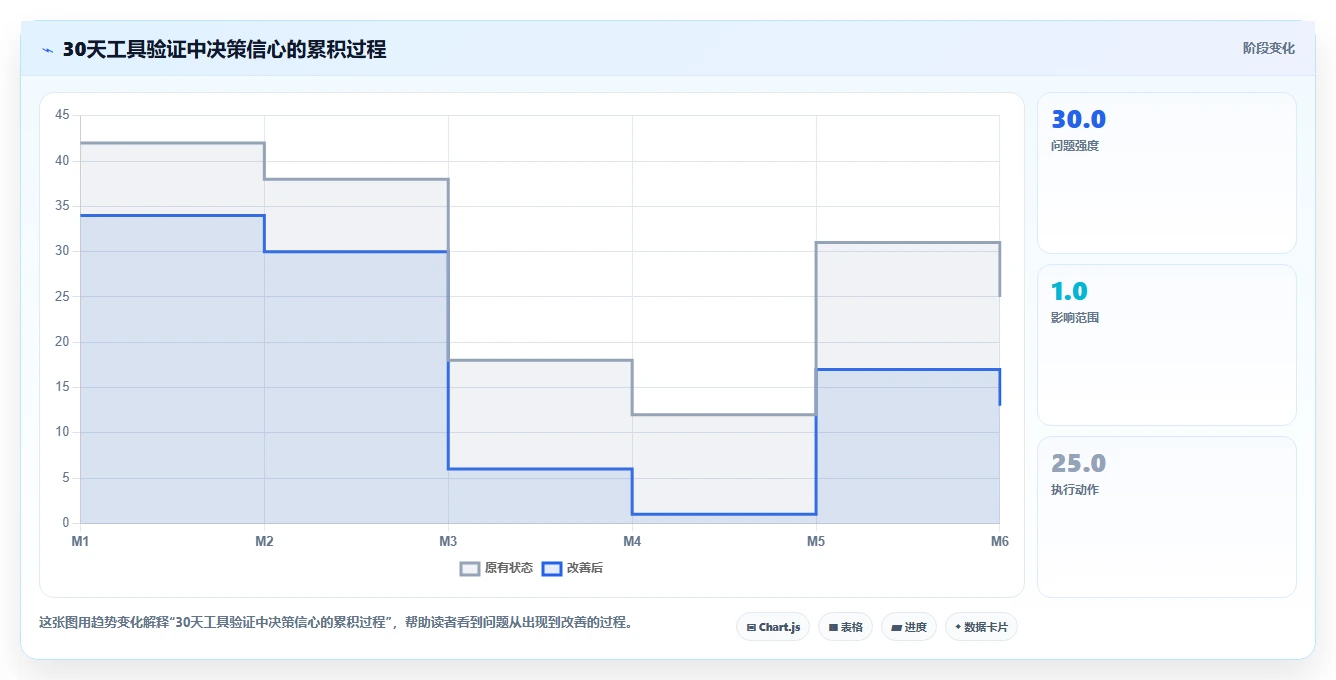The width and height of the screenshot is (1336, 680).
Task: Click the 阶段变化 label in header
Action: pyautogui.click(x=1268, y=48)
